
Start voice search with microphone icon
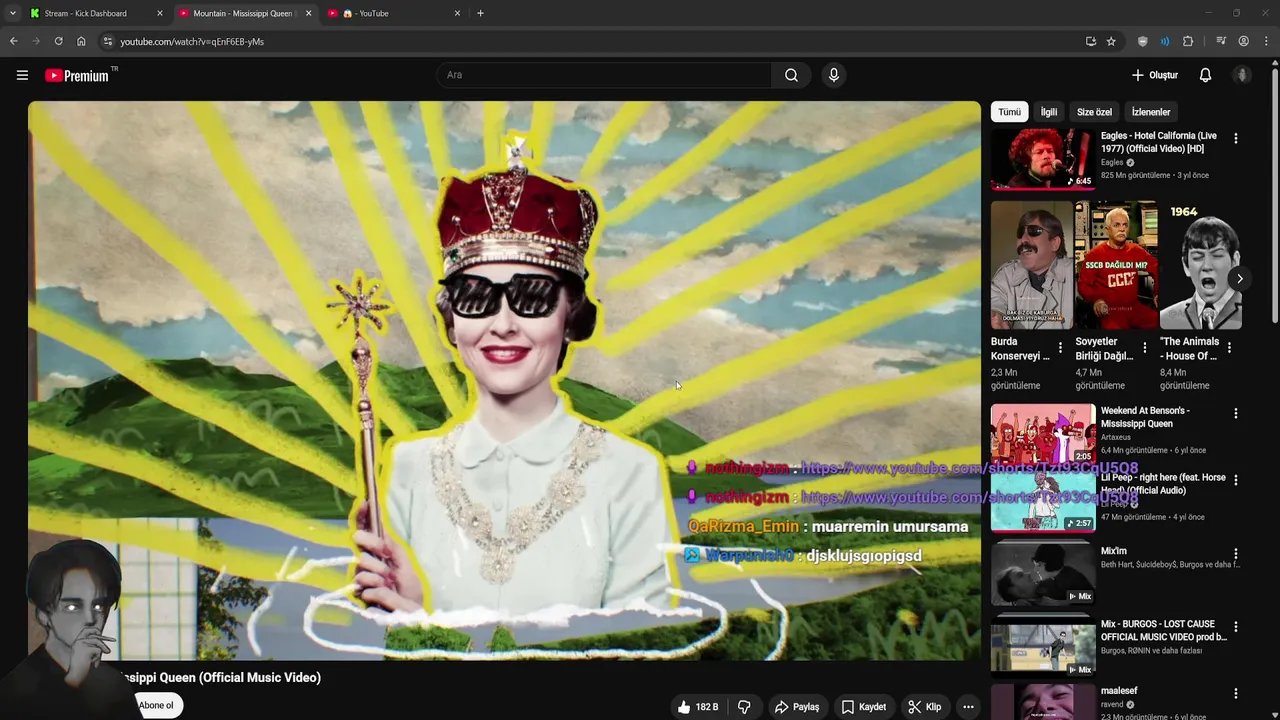click(833, 75)
